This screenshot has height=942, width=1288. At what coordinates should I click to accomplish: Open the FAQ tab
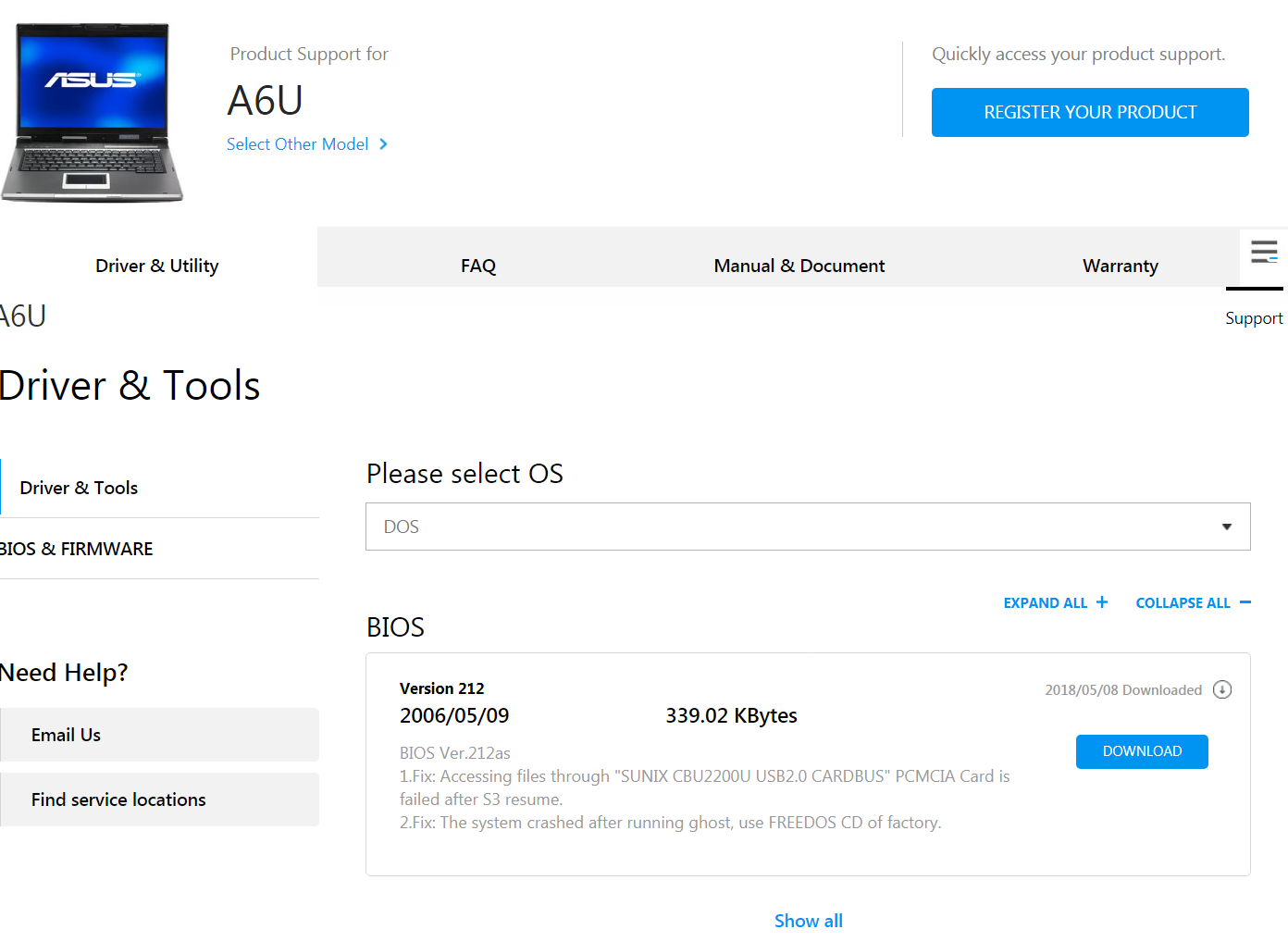click(478, 266)
